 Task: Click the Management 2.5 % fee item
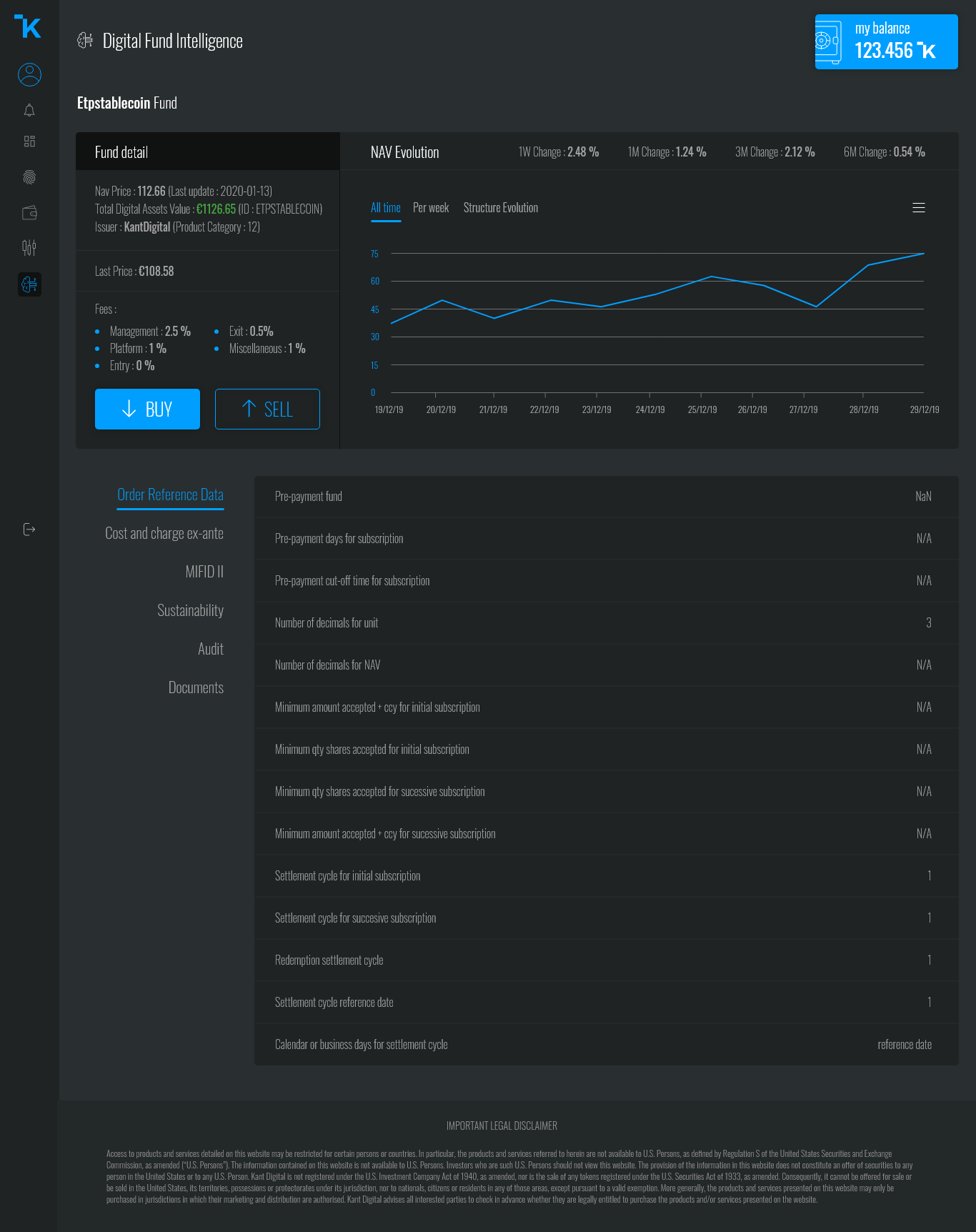click(150, 332)
